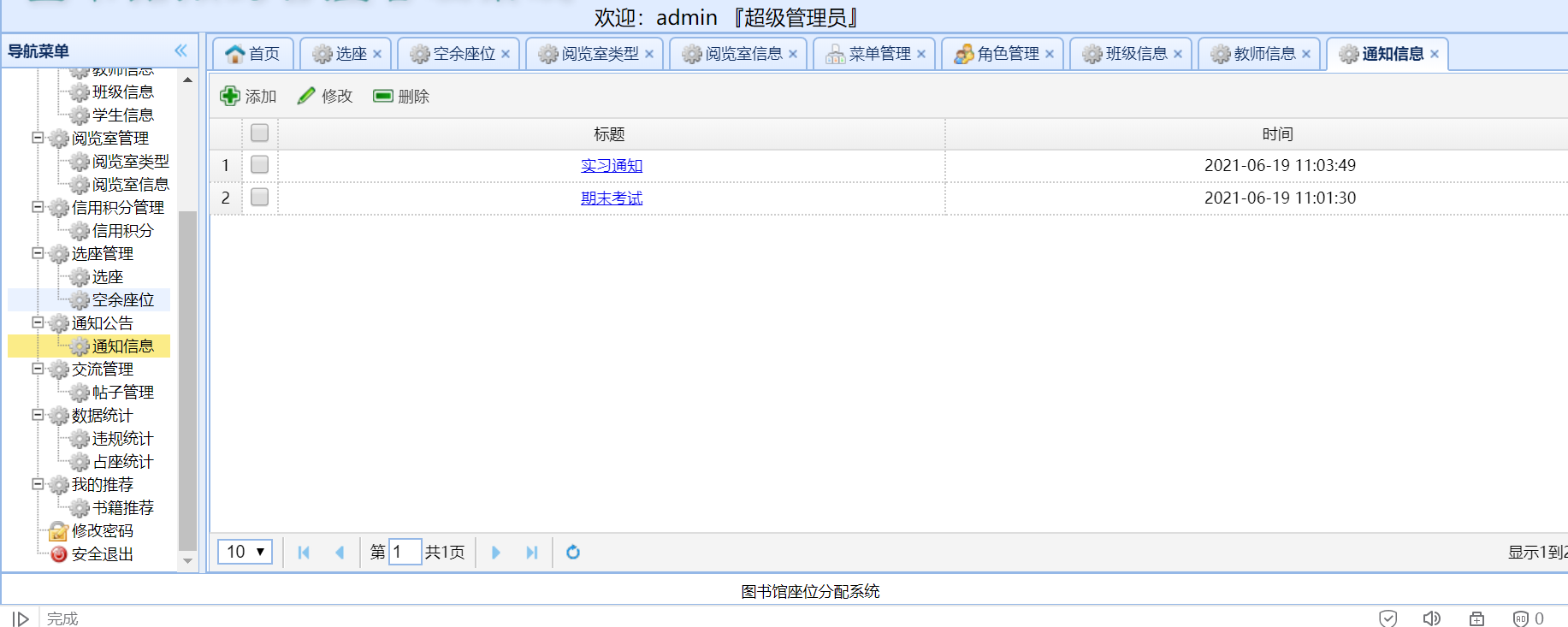The image size is (1568, 627).
Task: Click the sidebar scroll down arrow
Action: pos(187,561)
